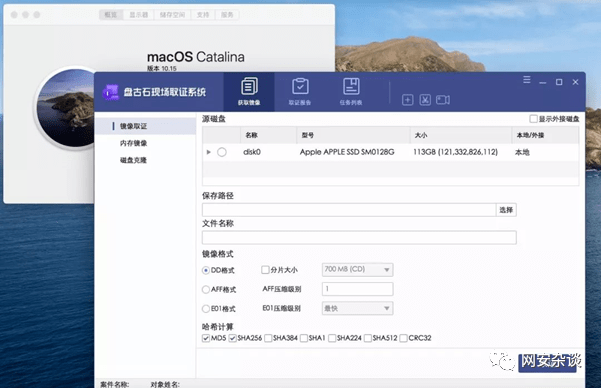Viewport: 601px width, 388px height.
Task: Click the Apple APPLE SSD SM0128G cell
Action: pos(347,152)
